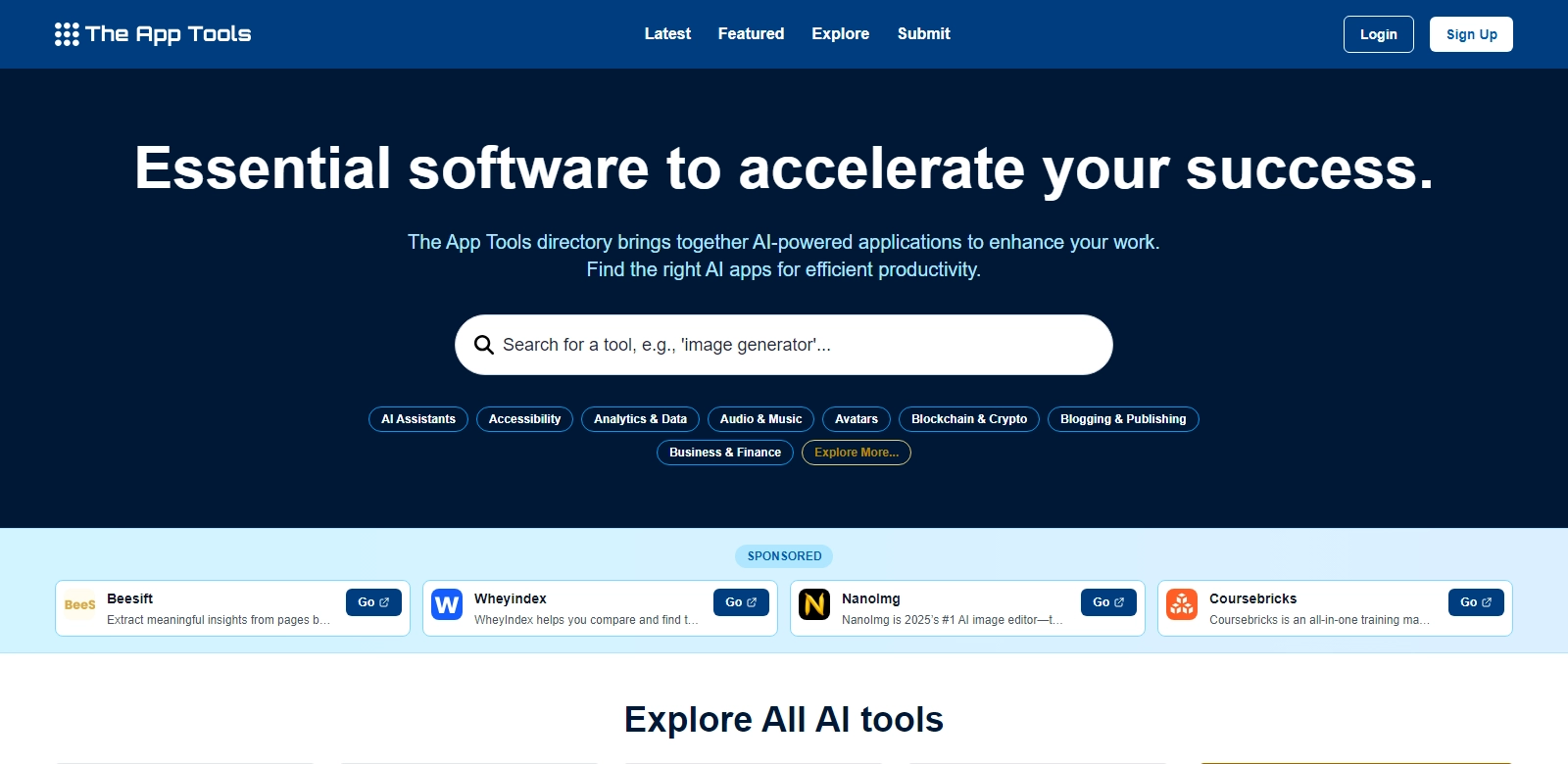Click the Login button
The image size is (1568, 764).
1378,34
